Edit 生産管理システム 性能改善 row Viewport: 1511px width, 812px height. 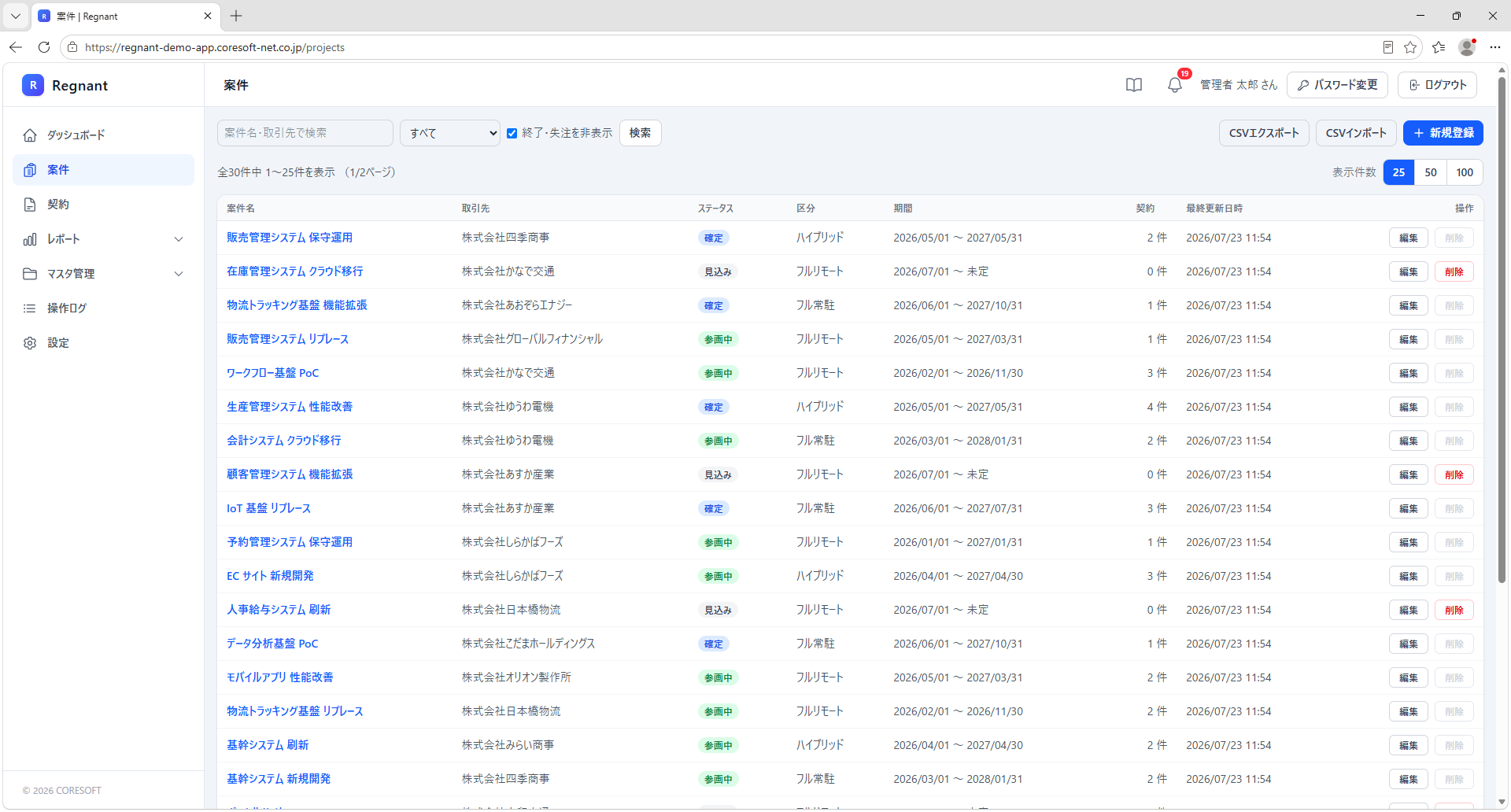tap(1409, 407)
